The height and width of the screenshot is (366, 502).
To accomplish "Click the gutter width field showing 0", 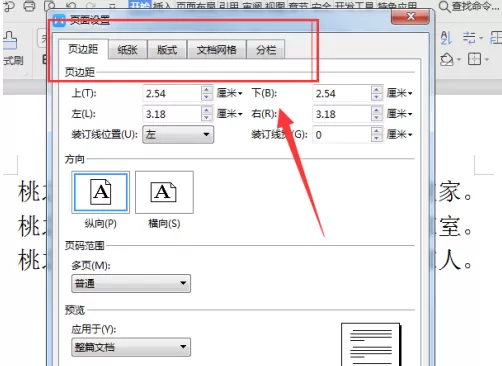I will point(342,135).
